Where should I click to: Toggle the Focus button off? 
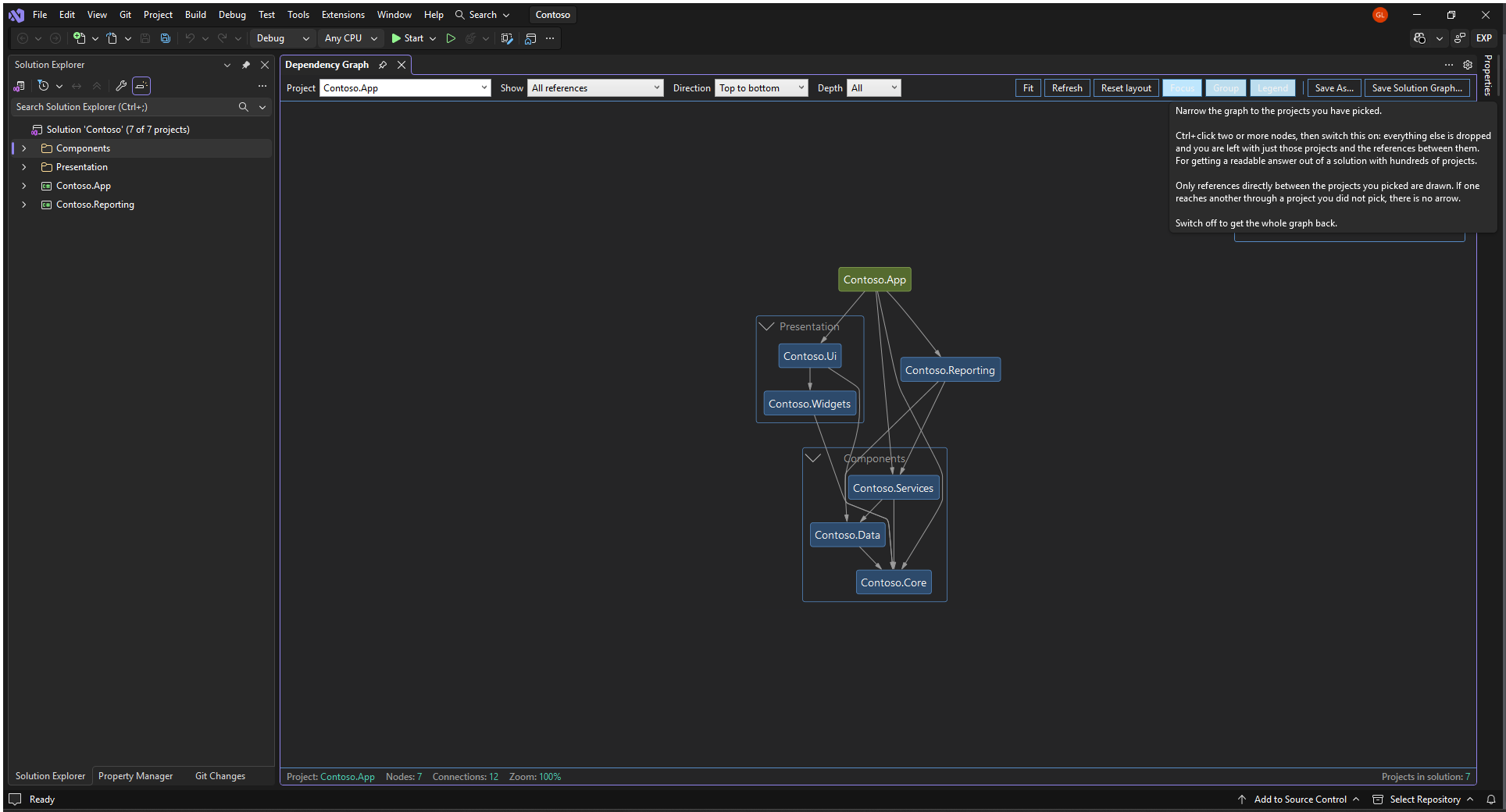(x=1182, y=88)
